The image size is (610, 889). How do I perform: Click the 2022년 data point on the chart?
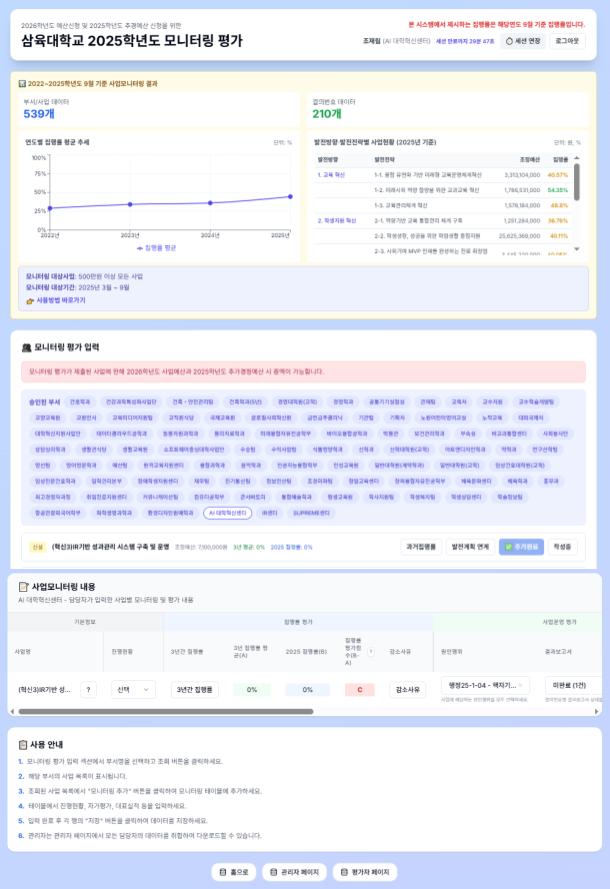tap(50, 208)
